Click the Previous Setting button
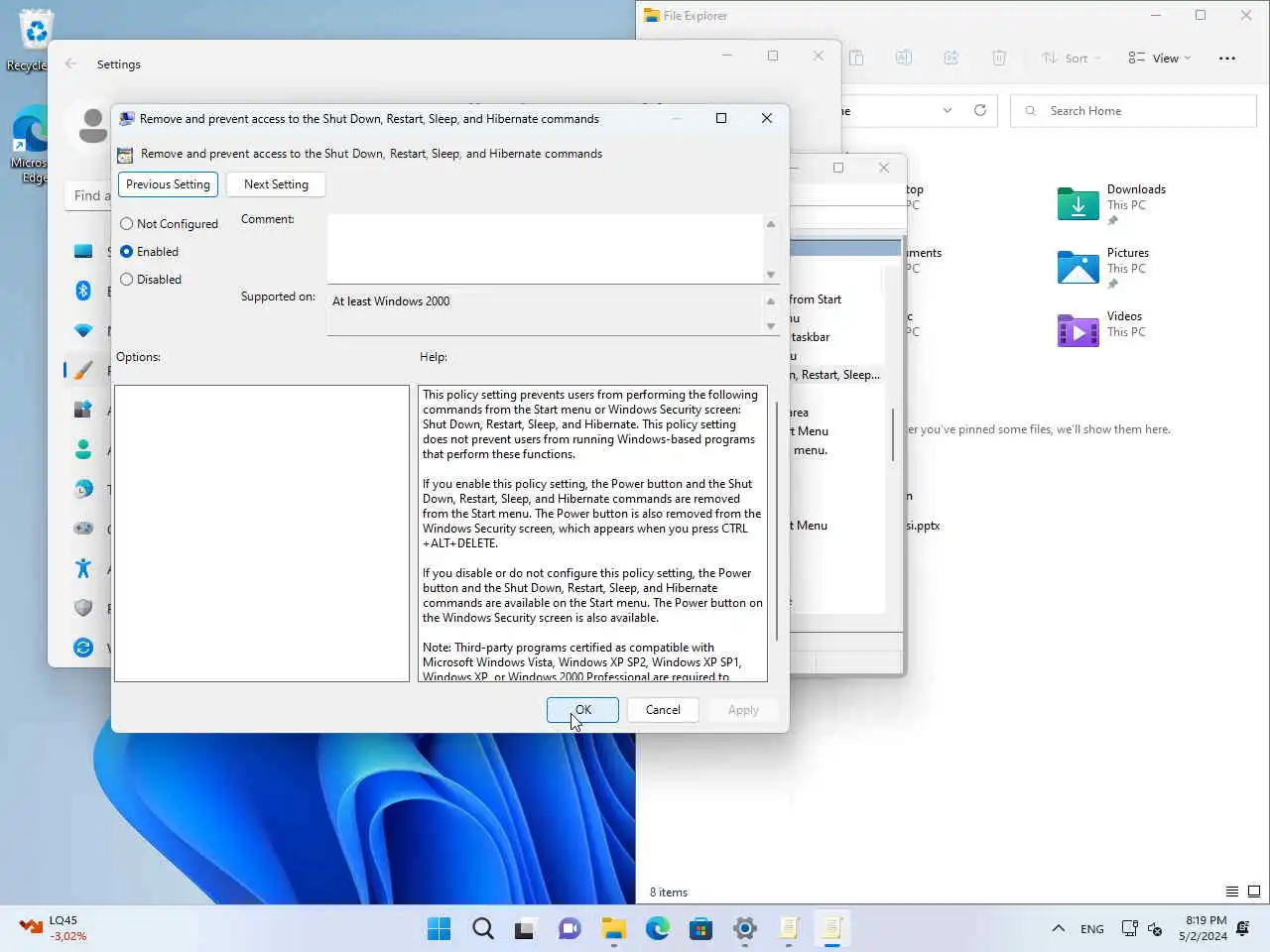The height and width of the screenshot is (952, 1270). point(168,184)
